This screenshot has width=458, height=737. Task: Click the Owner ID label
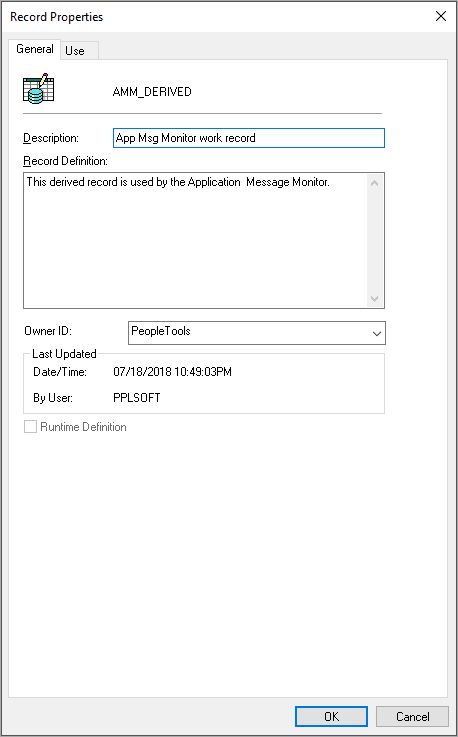(48, 331)
